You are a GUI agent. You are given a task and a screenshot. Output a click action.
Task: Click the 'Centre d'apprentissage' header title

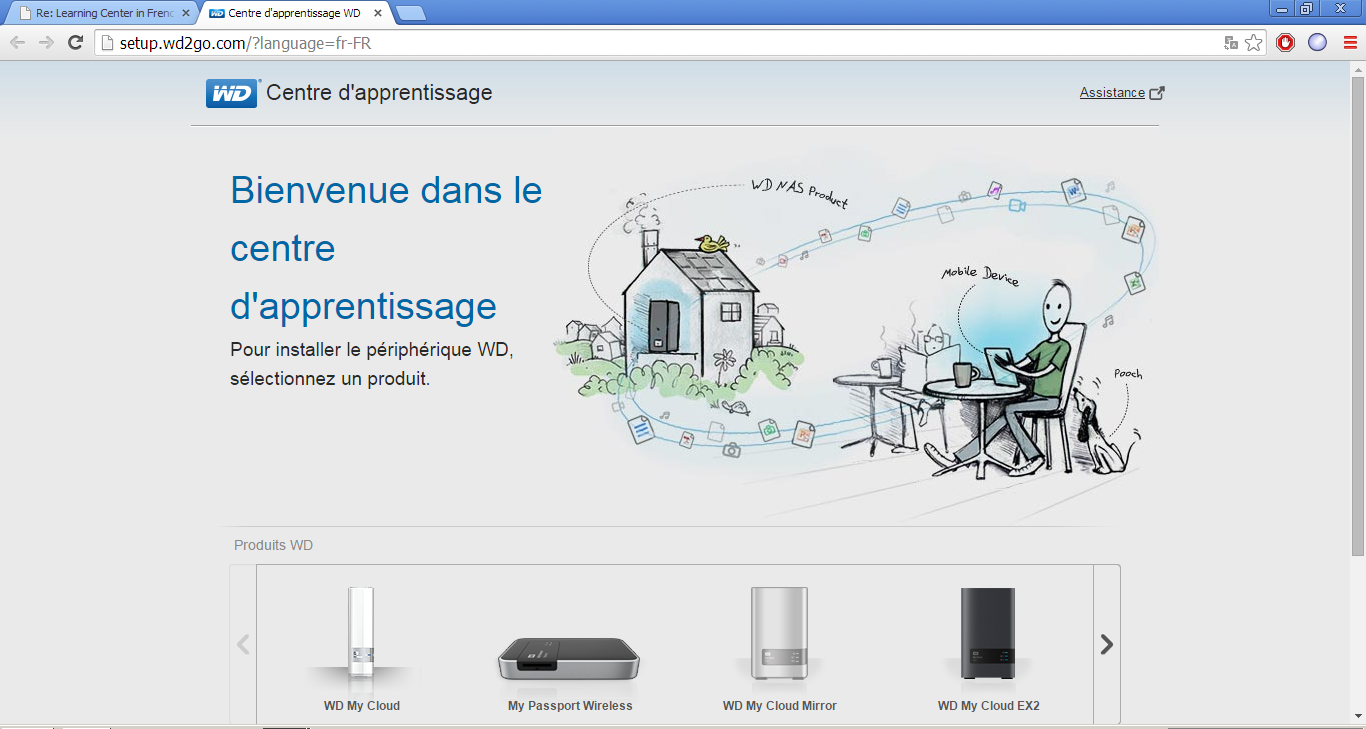[380, 93]
